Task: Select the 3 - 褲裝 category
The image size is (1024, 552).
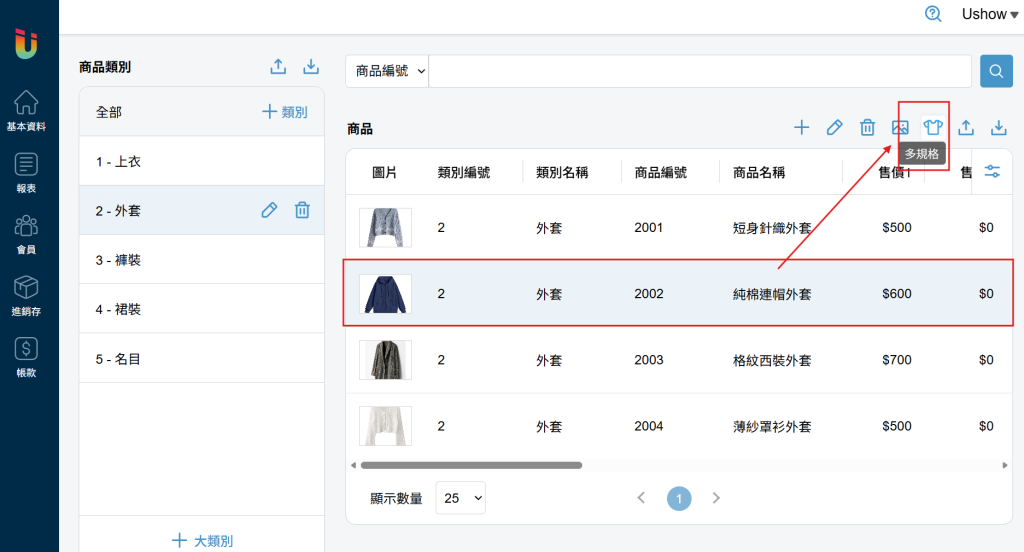Action: coord(202,259)
